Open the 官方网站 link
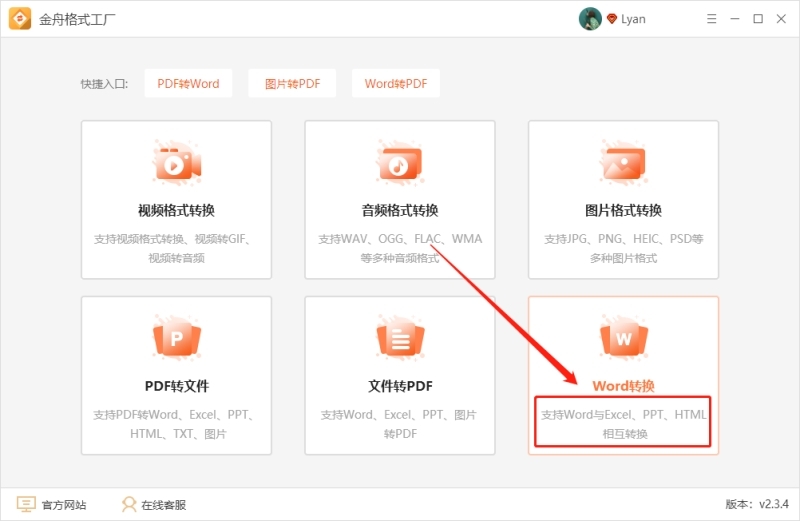The image size is (800, 521). [x=64, y=505]
